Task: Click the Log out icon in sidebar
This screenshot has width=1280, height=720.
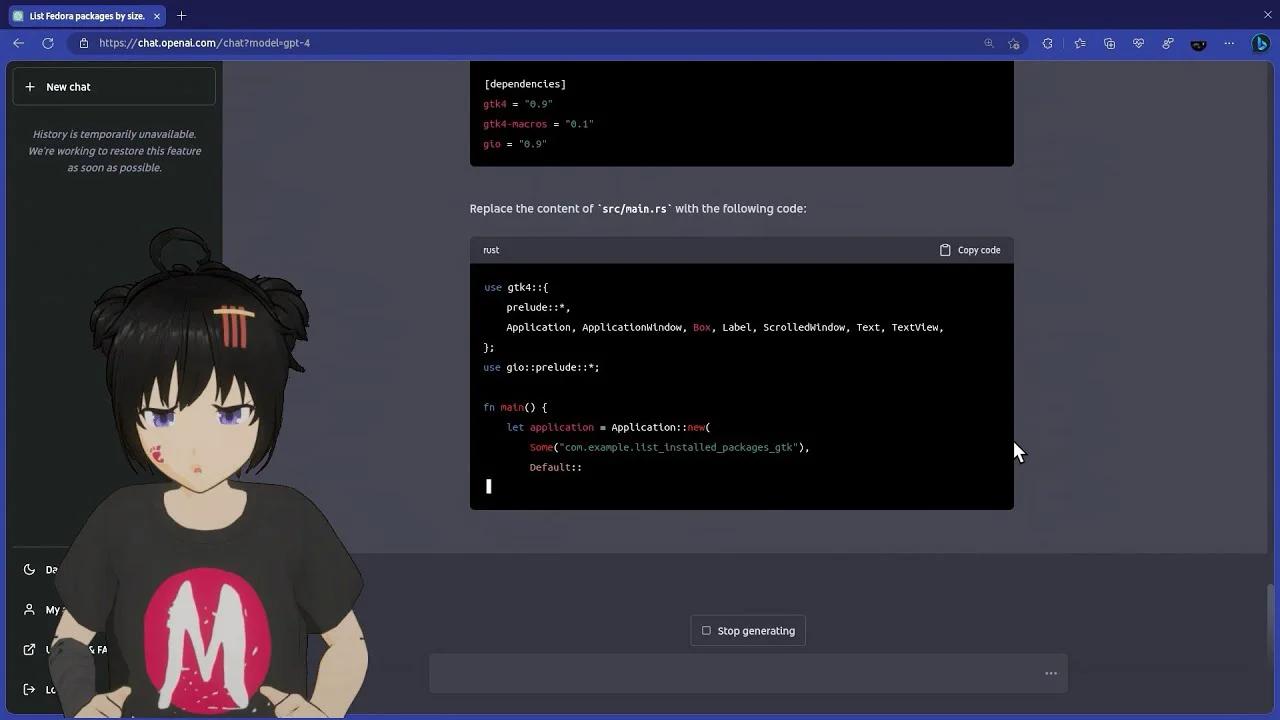Action: 30,689
